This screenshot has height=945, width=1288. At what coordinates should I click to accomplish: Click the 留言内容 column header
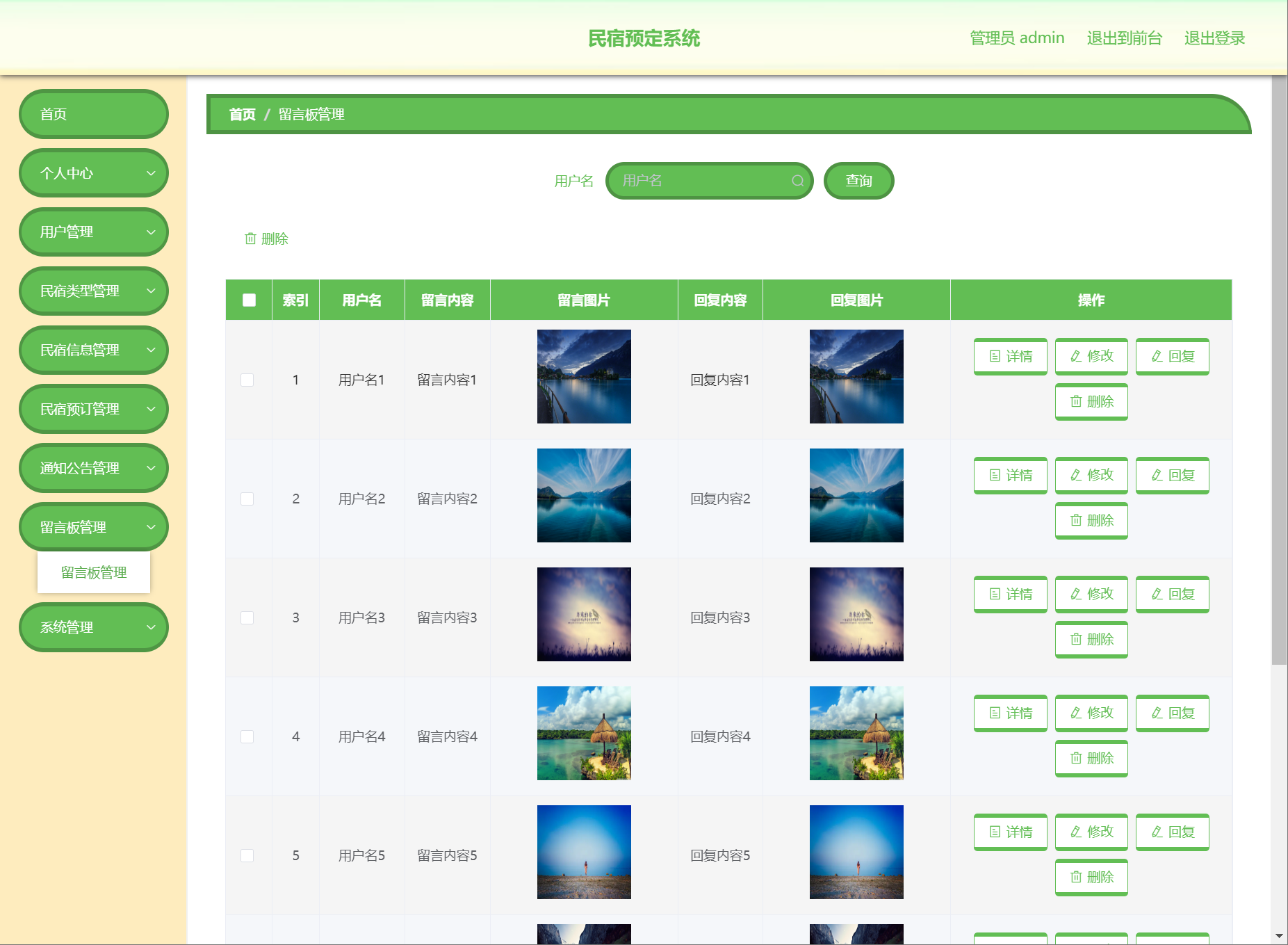pos(447,300)
